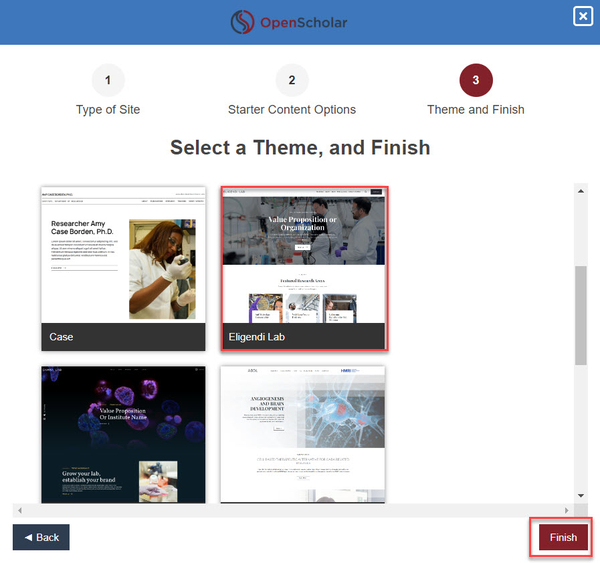Go back with the Back button

click(41, 537)
